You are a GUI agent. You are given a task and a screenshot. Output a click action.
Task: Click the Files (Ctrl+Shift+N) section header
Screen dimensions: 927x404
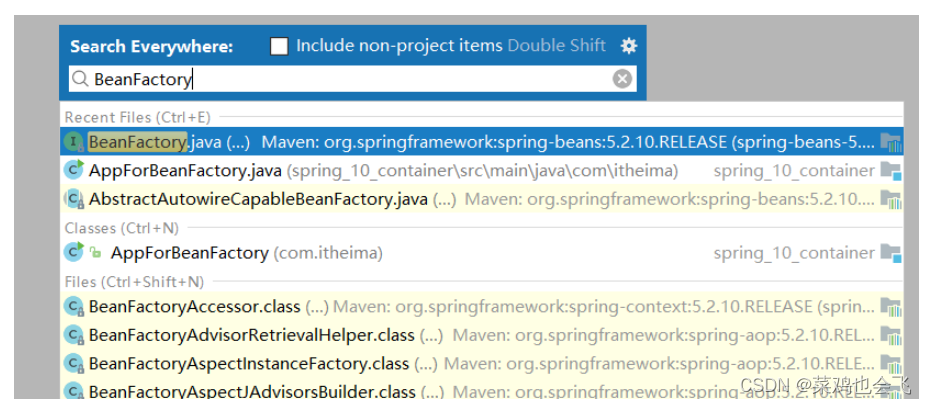click(134, 282)
